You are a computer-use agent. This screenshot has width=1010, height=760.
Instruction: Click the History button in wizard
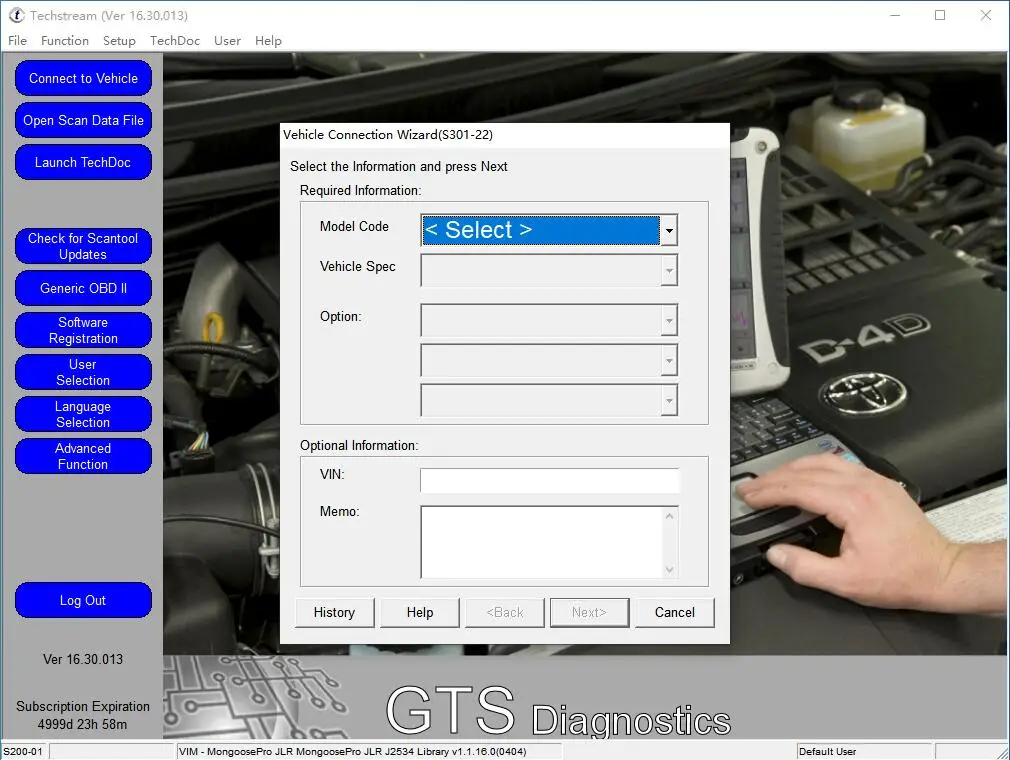click(x=334, y=613)
